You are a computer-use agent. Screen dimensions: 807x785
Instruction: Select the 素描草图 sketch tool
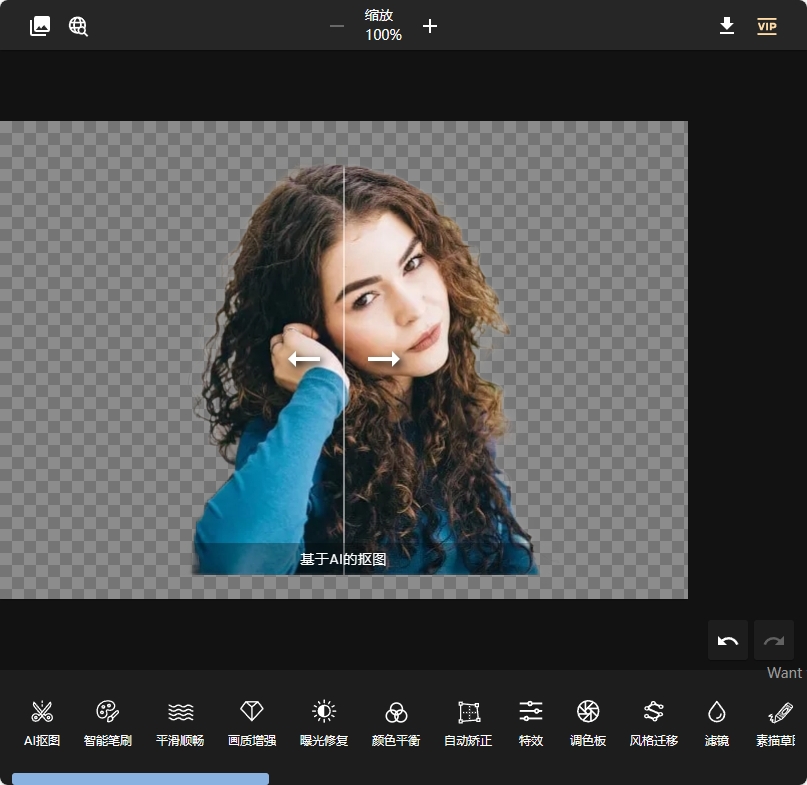coord(777,722)
